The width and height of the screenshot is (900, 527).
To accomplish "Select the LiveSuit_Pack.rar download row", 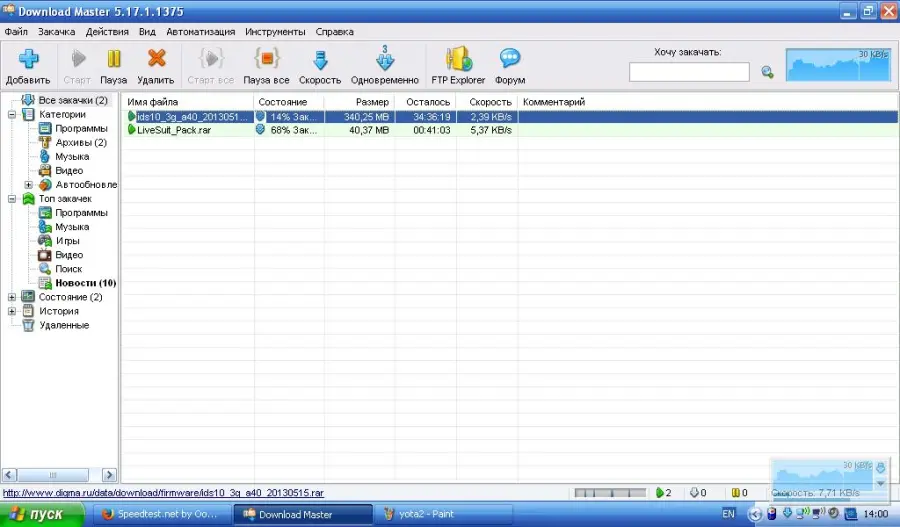I will (x=510, y=130).
